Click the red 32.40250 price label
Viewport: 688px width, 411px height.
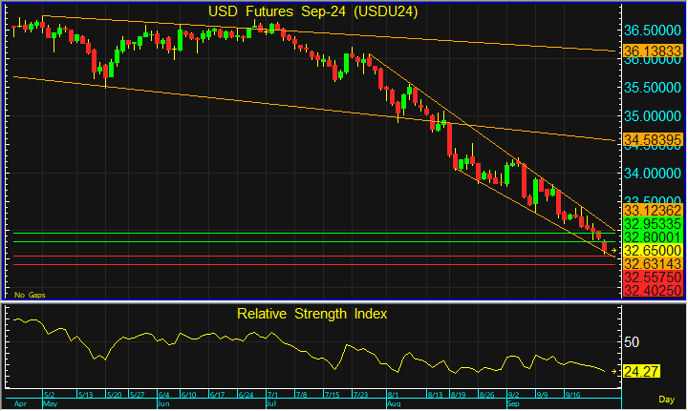point(652,290)
